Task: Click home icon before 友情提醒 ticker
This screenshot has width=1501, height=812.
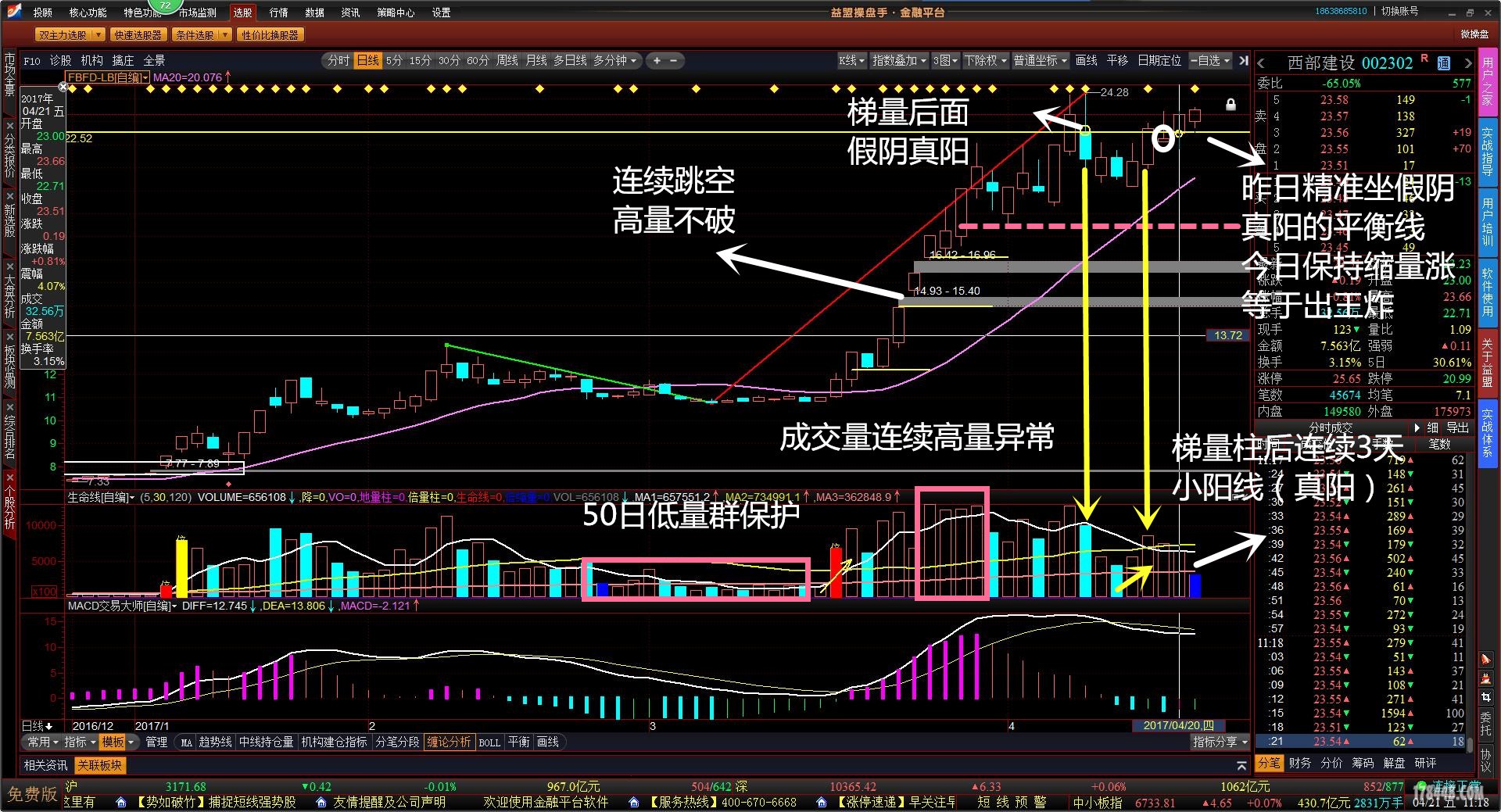Action: point(321,802)
